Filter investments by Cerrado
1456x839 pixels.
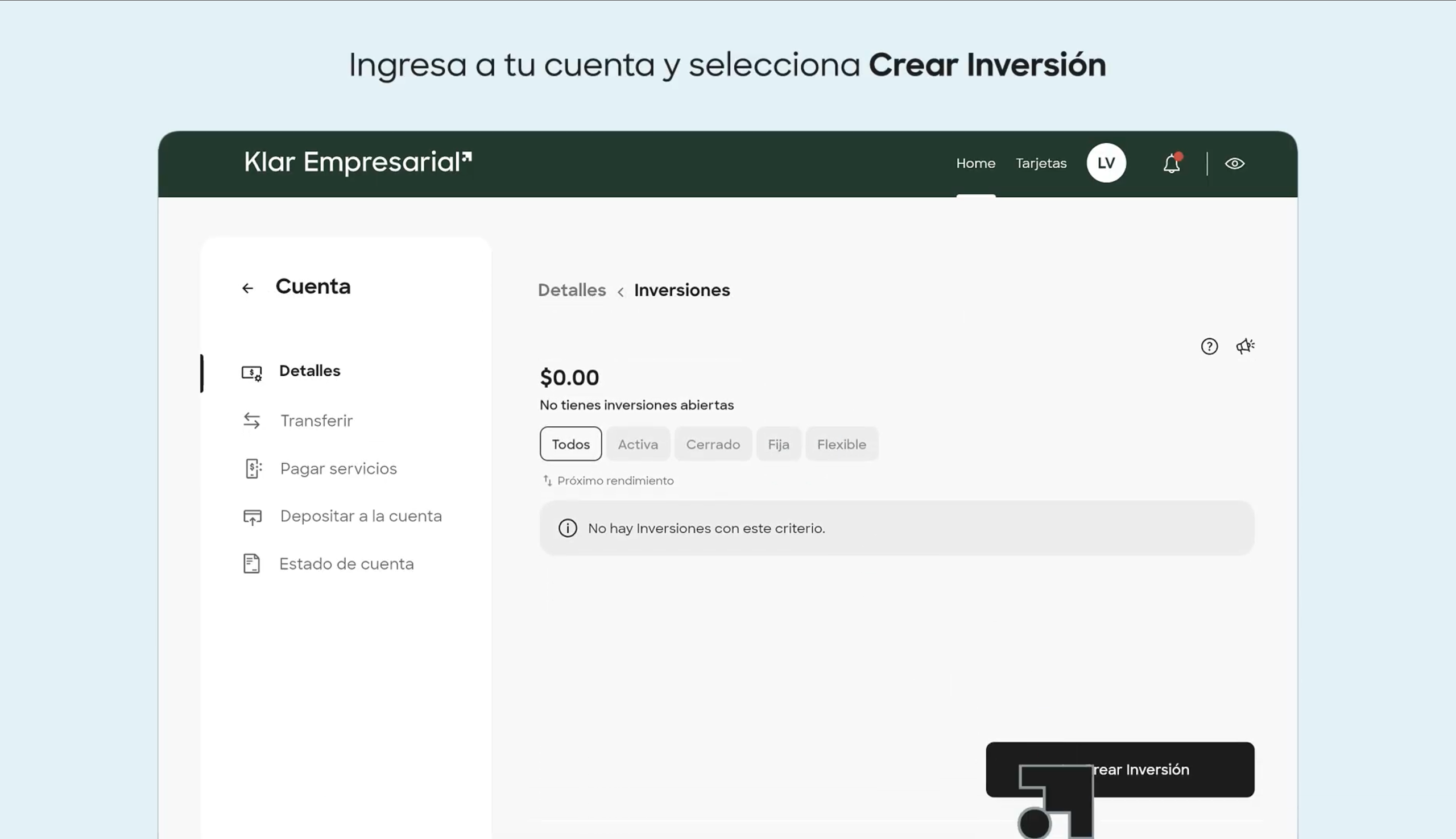pos(713,445)
